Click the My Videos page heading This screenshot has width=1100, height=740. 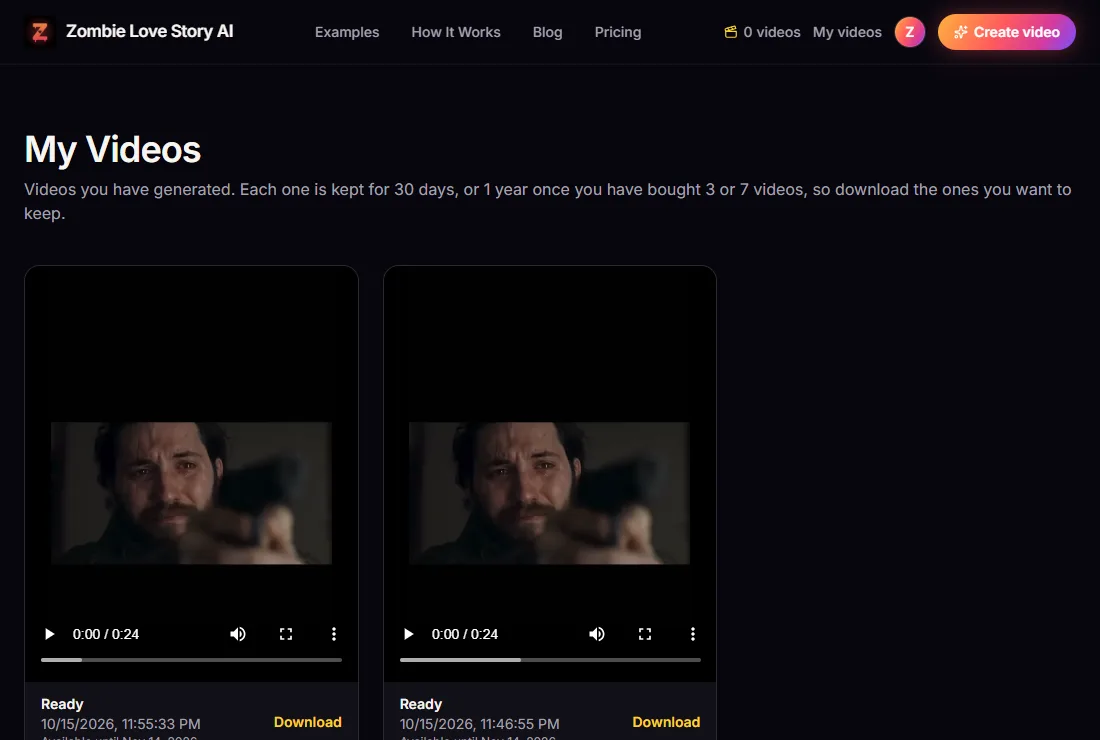coord(113,149)
